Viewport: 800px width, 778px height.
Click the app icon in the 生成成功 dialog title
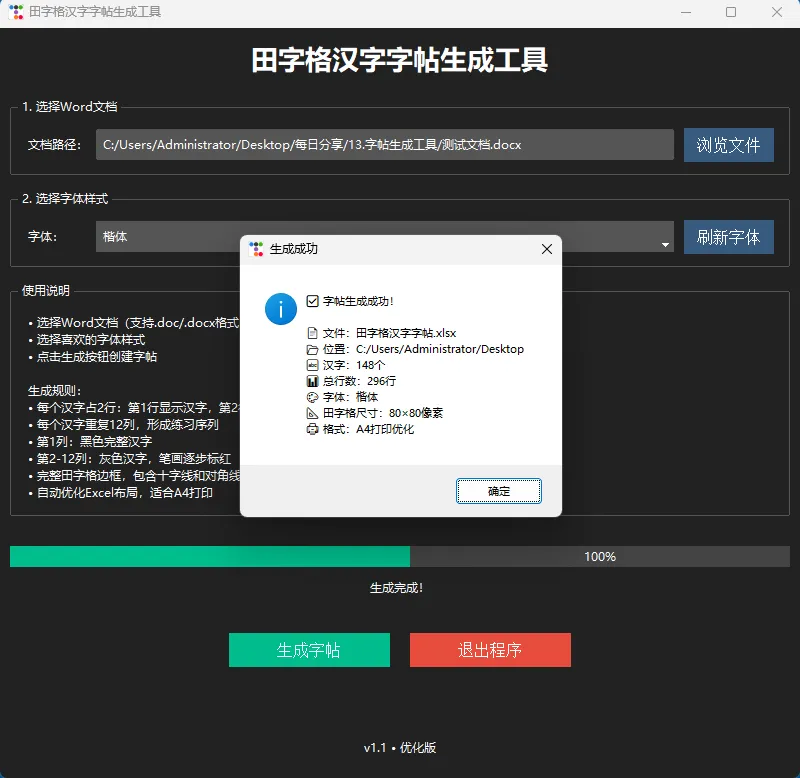(256, 249)
